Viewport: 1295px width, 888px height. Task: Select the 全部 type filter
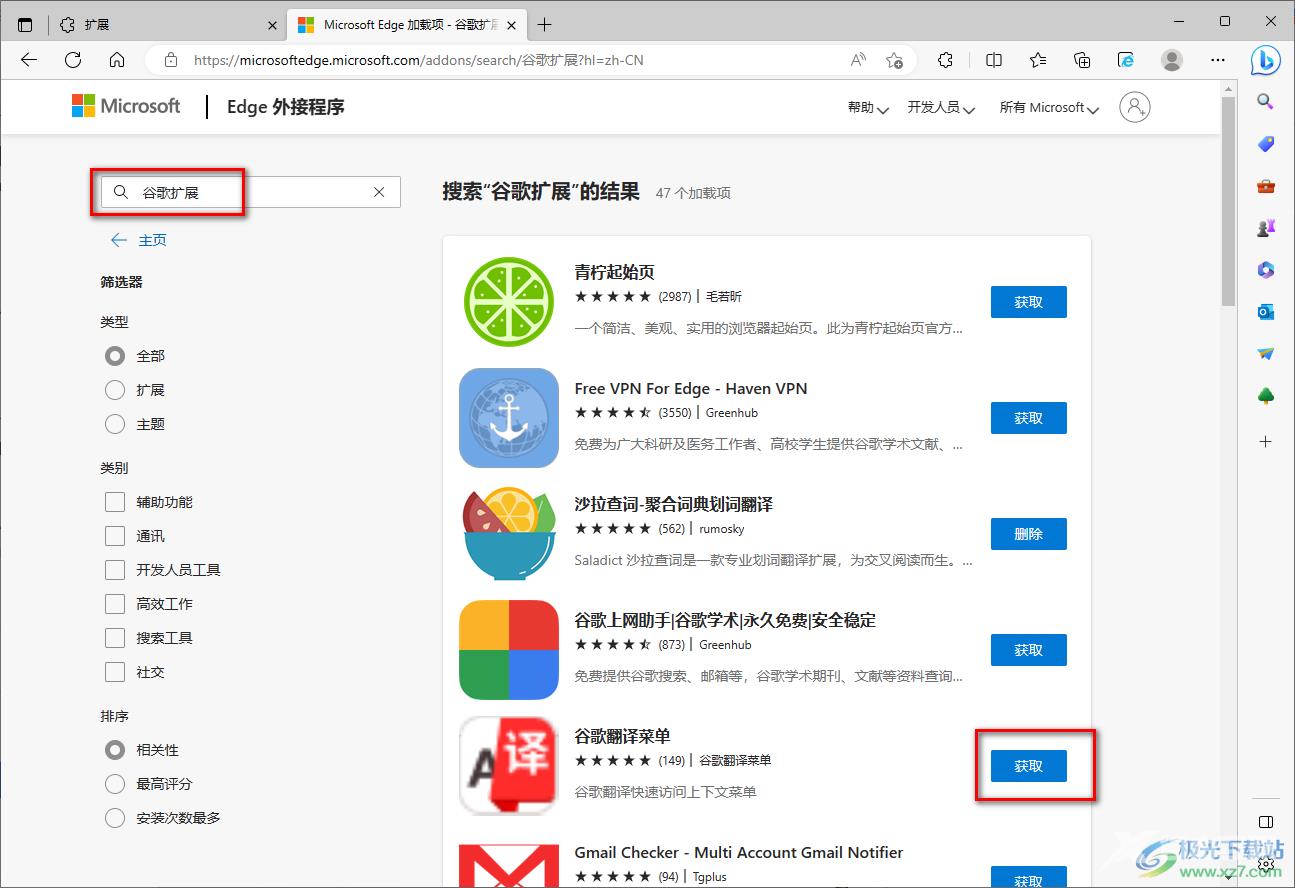(x=115, y=356)
